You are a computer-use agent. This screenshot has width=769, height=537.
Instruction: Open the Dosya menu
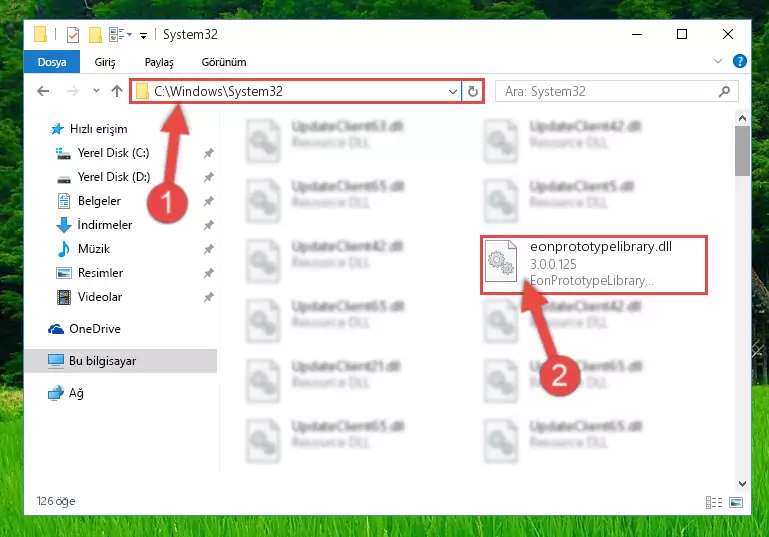(x=52, y=62)
